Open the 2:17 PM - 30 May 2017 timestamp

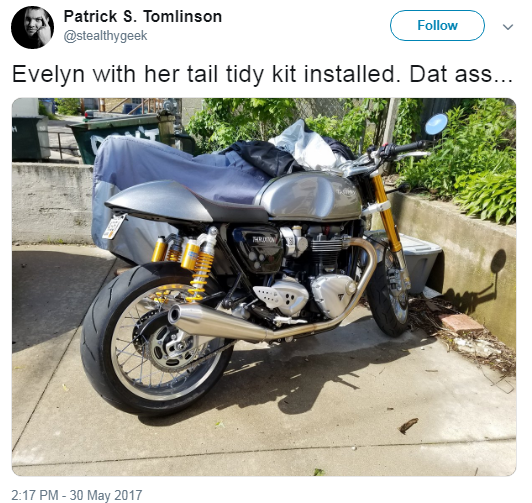pyautogui.click(x=77, y=495)
